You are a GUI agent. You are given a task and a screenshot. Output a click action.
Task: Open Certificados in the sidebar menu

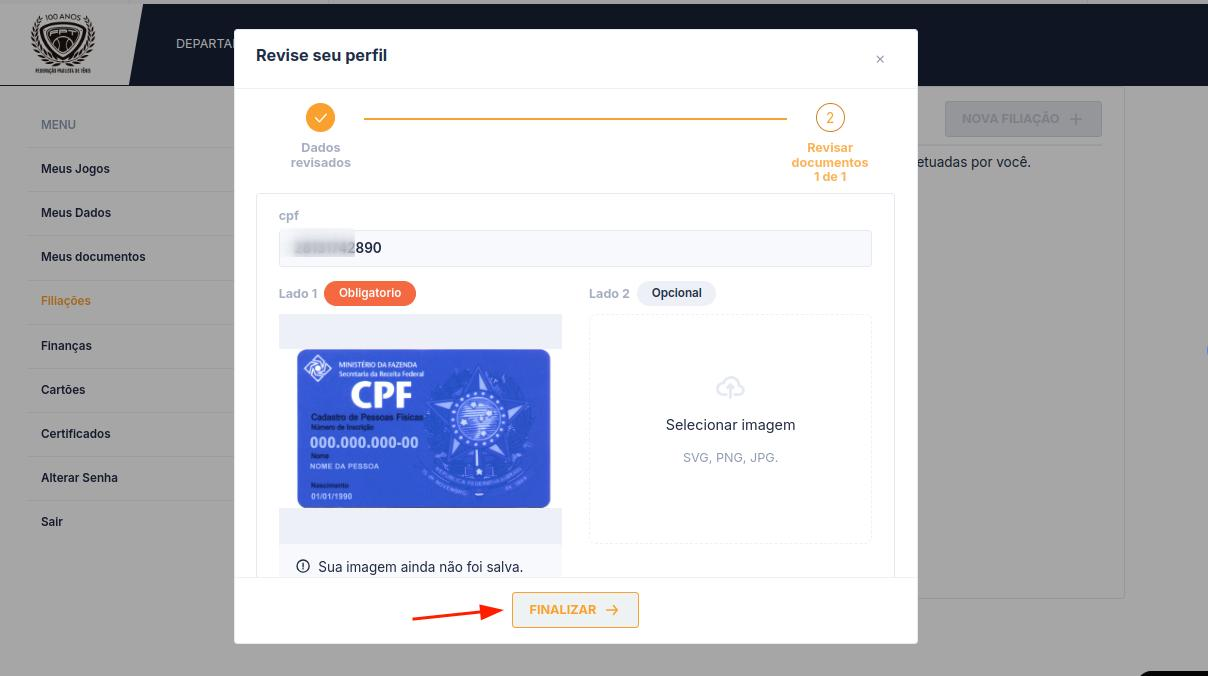[76, 434]
